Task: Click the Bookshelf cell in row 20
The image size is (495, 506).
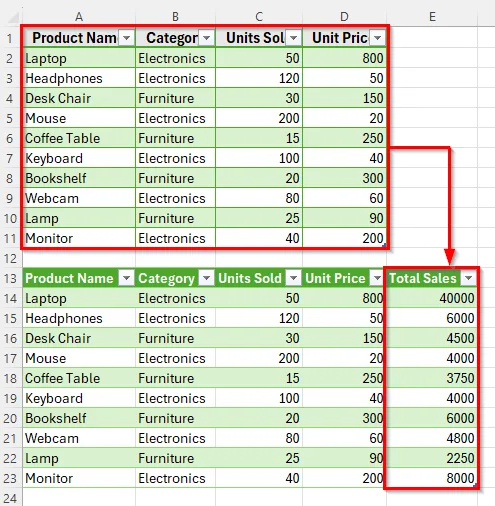Action: coord(79,418)
